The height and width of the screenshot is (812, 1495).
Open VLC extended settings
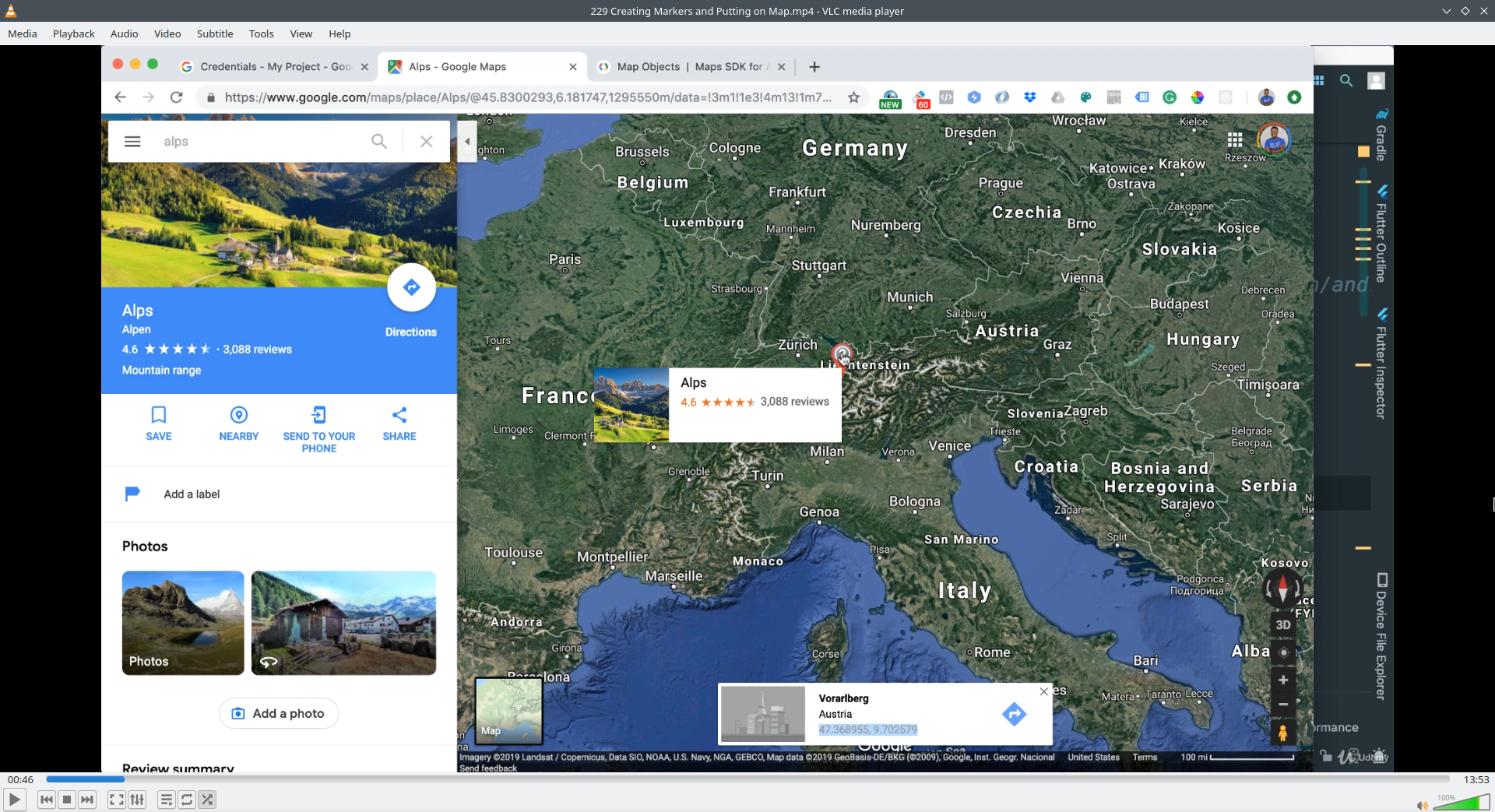click(x=137, y=800)
